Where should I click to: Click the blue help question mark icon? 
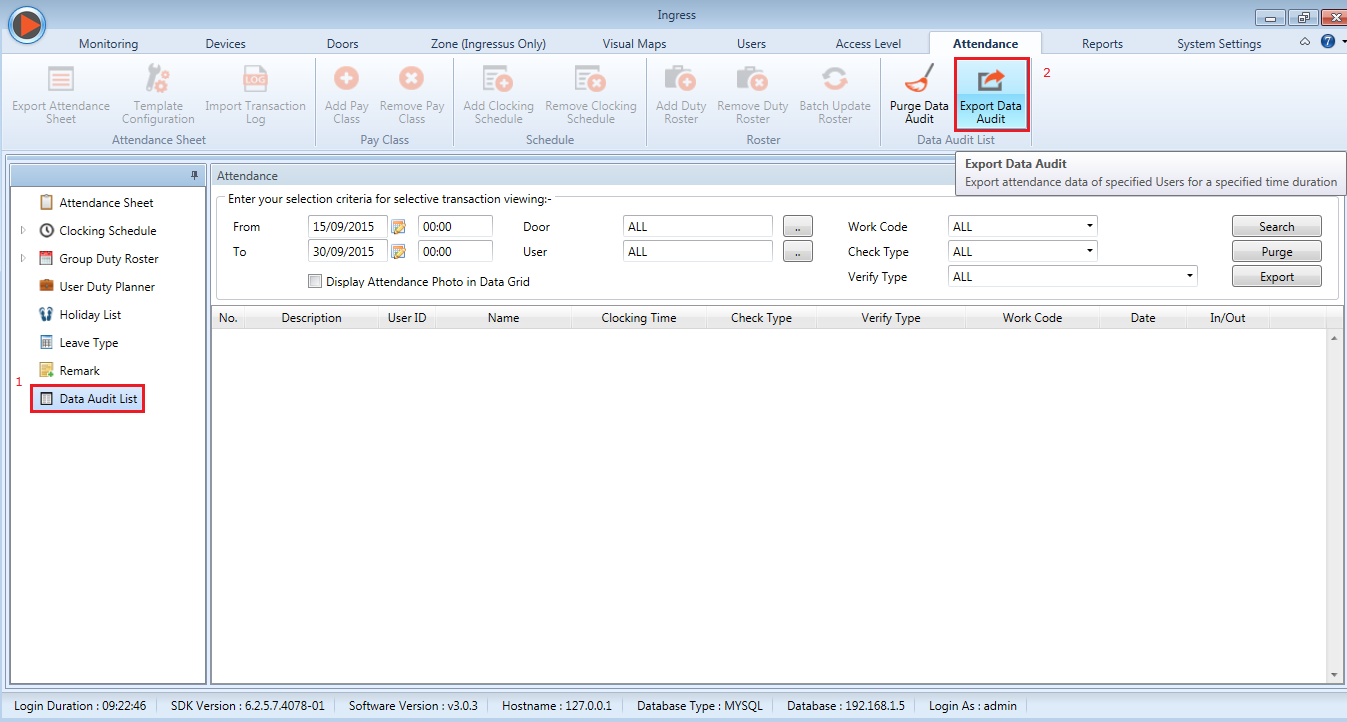(1327, 42)
